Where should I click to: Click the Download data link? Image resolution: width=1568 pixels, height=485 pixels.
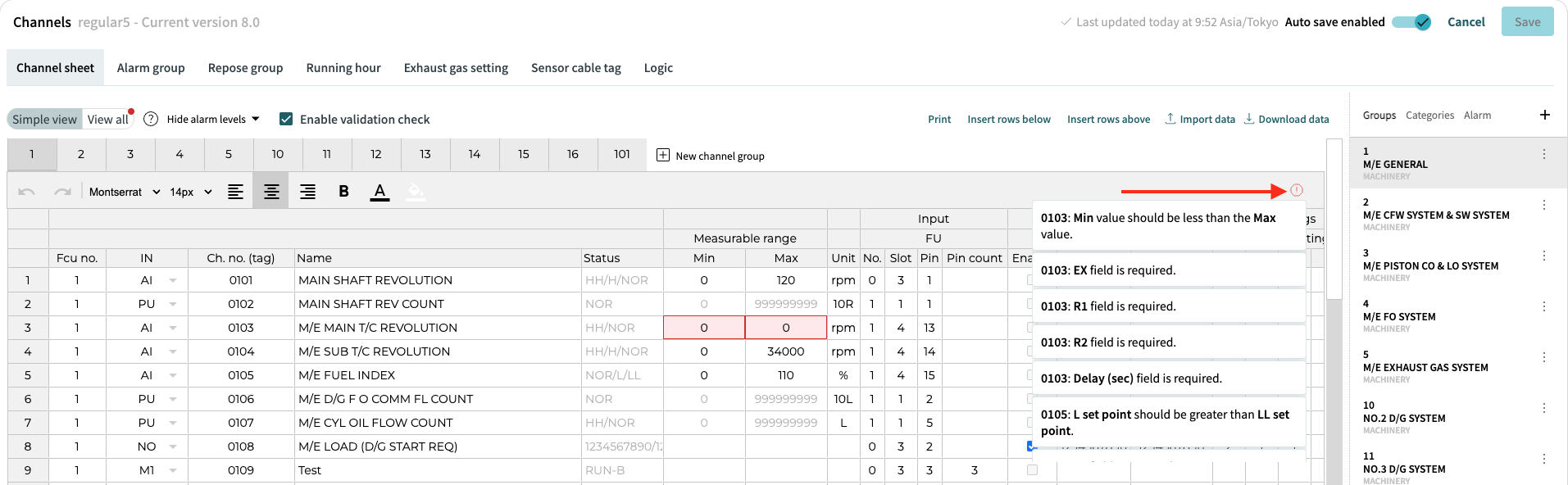(x=1286, y=119)
